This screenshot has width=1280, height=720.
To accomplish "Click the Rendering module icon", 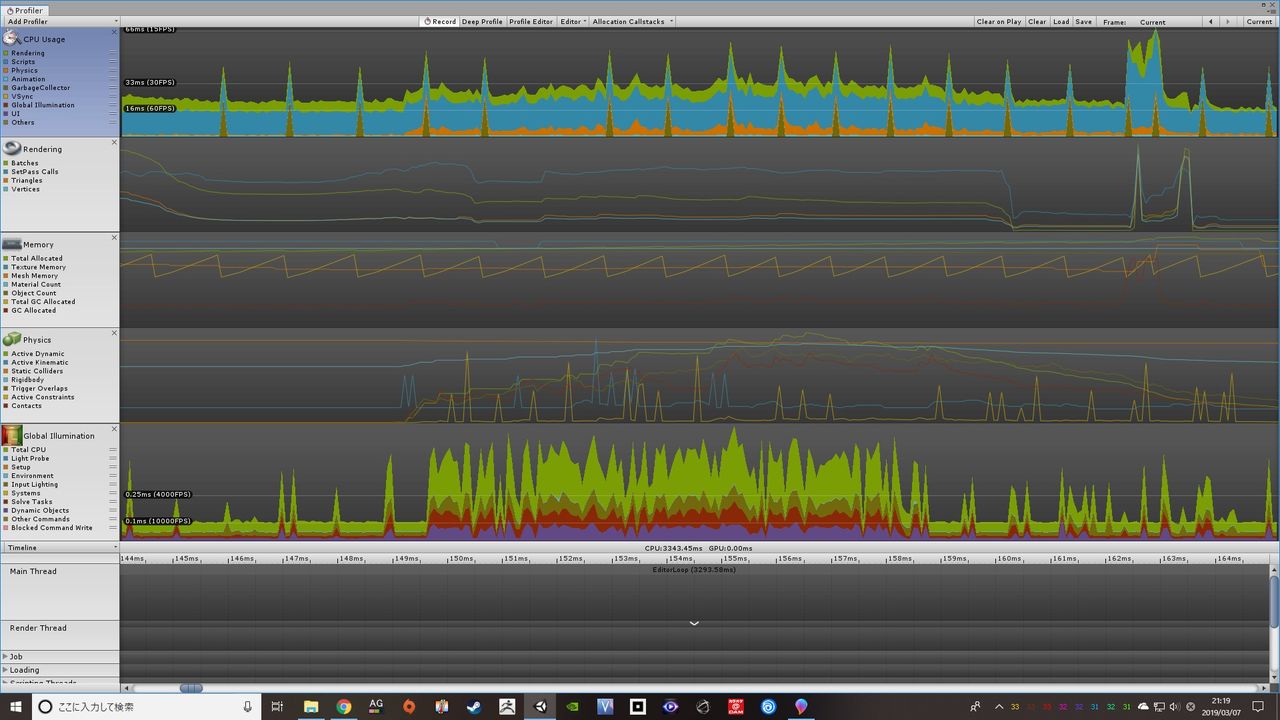I will (x=11, y=148).
